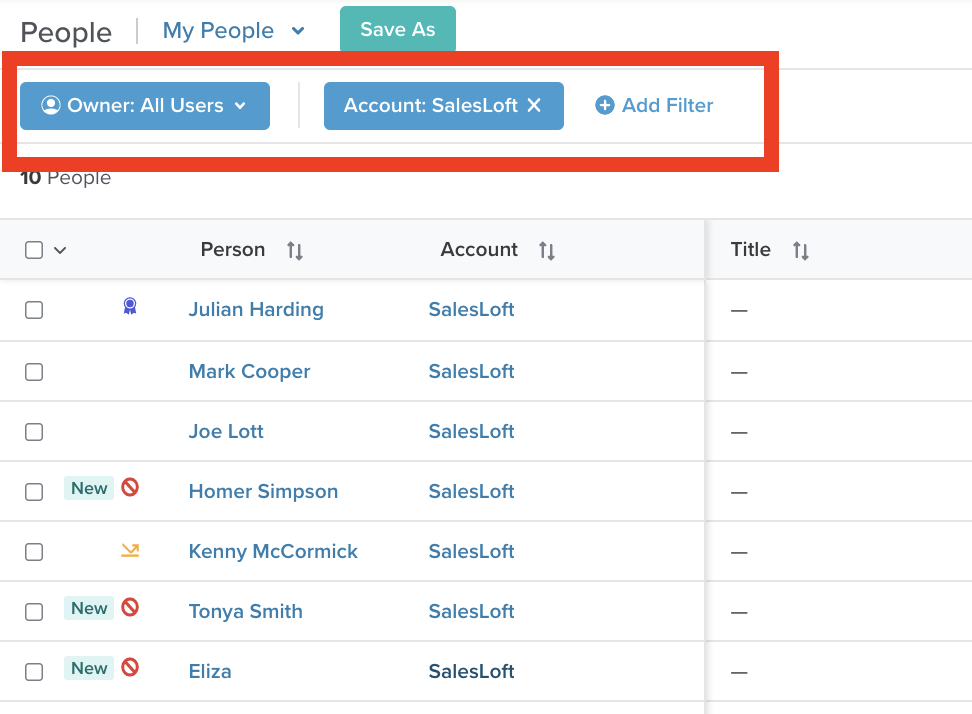The height and width of the screenshot is (714, 972).
Task: Sort the table by the Person column
Action: point(295,250)
